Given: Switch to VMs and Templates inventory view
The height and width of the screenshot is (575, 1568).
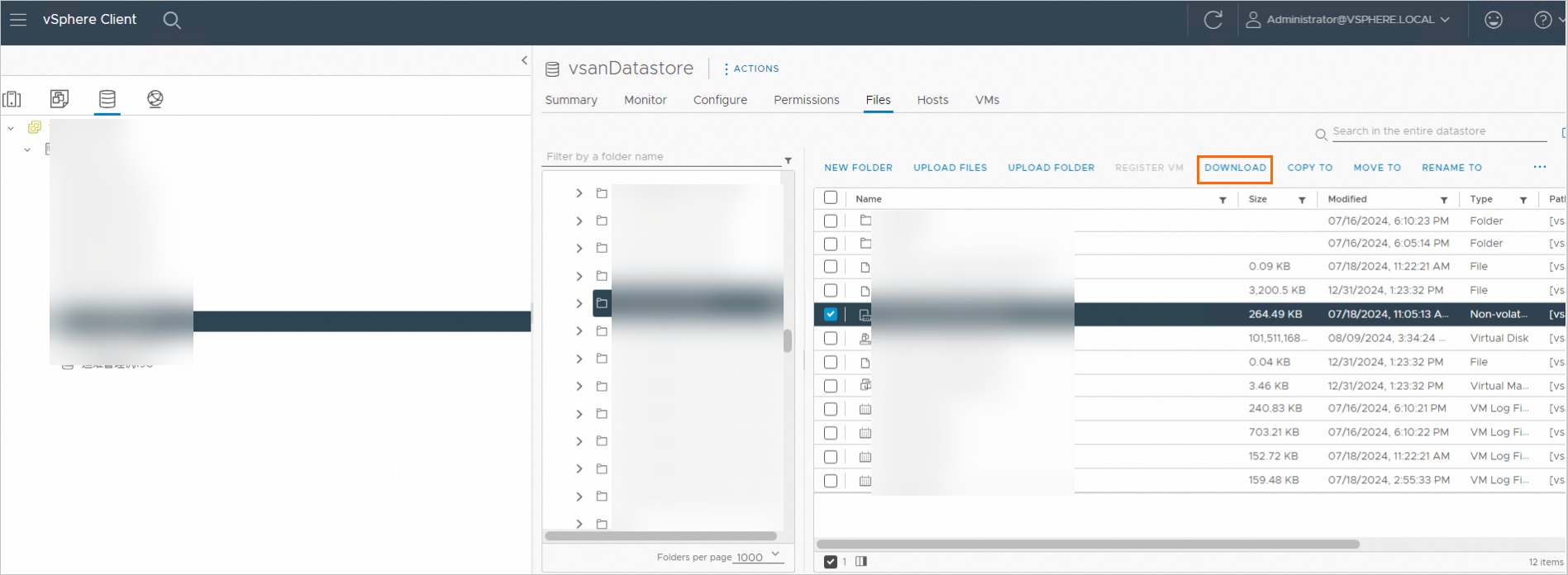Looking at the screenshot, I should 60,99.
